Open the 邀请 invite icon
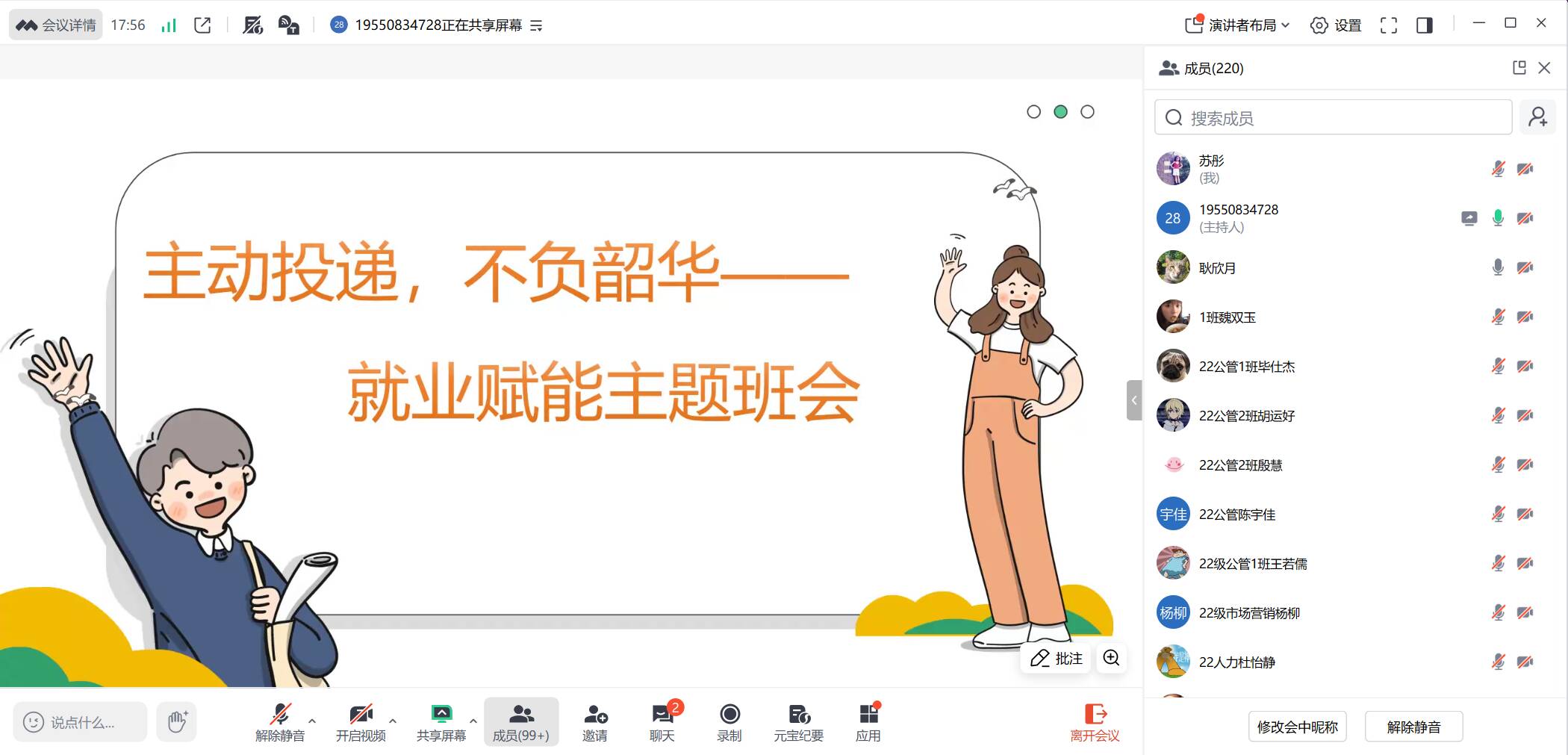 click(594, 722)
